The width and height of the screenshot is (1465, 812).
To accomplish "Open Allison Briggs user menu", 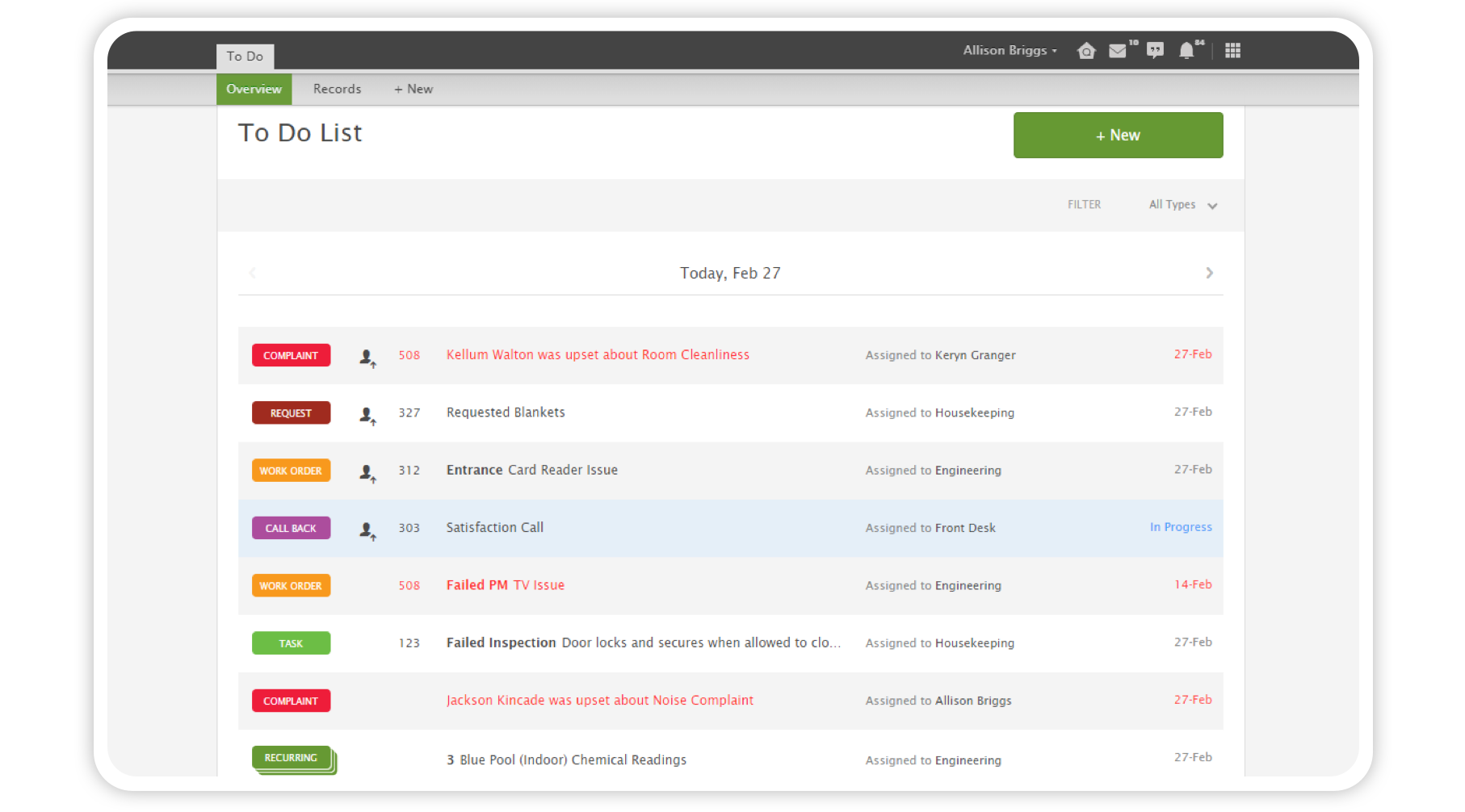I will [x=1010, y=50].
